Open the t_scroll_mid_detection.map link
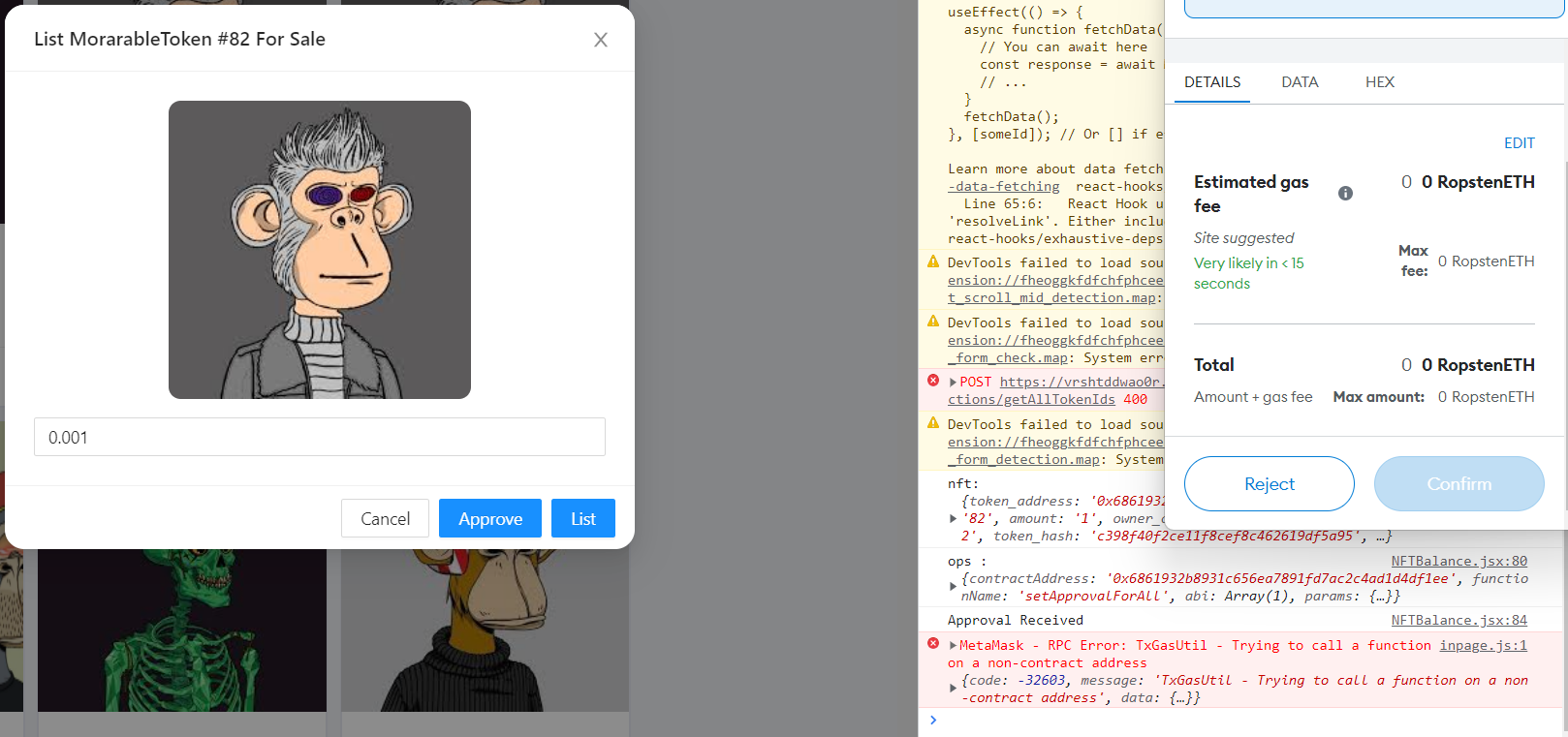1568x737 pixels. pos(1052,298)
